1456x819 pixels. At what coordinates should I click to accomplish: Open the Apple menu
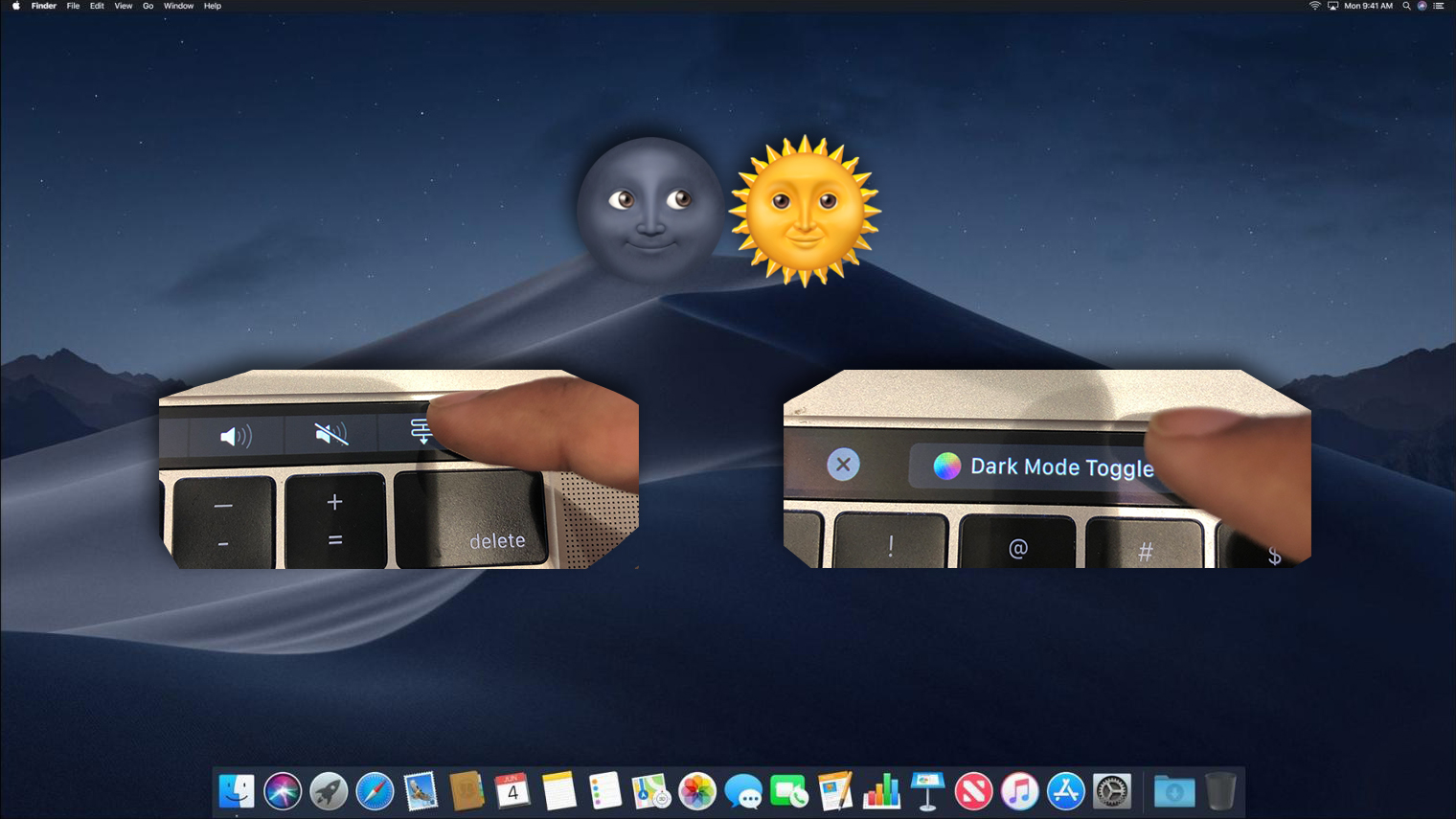(x=16, y=6)
